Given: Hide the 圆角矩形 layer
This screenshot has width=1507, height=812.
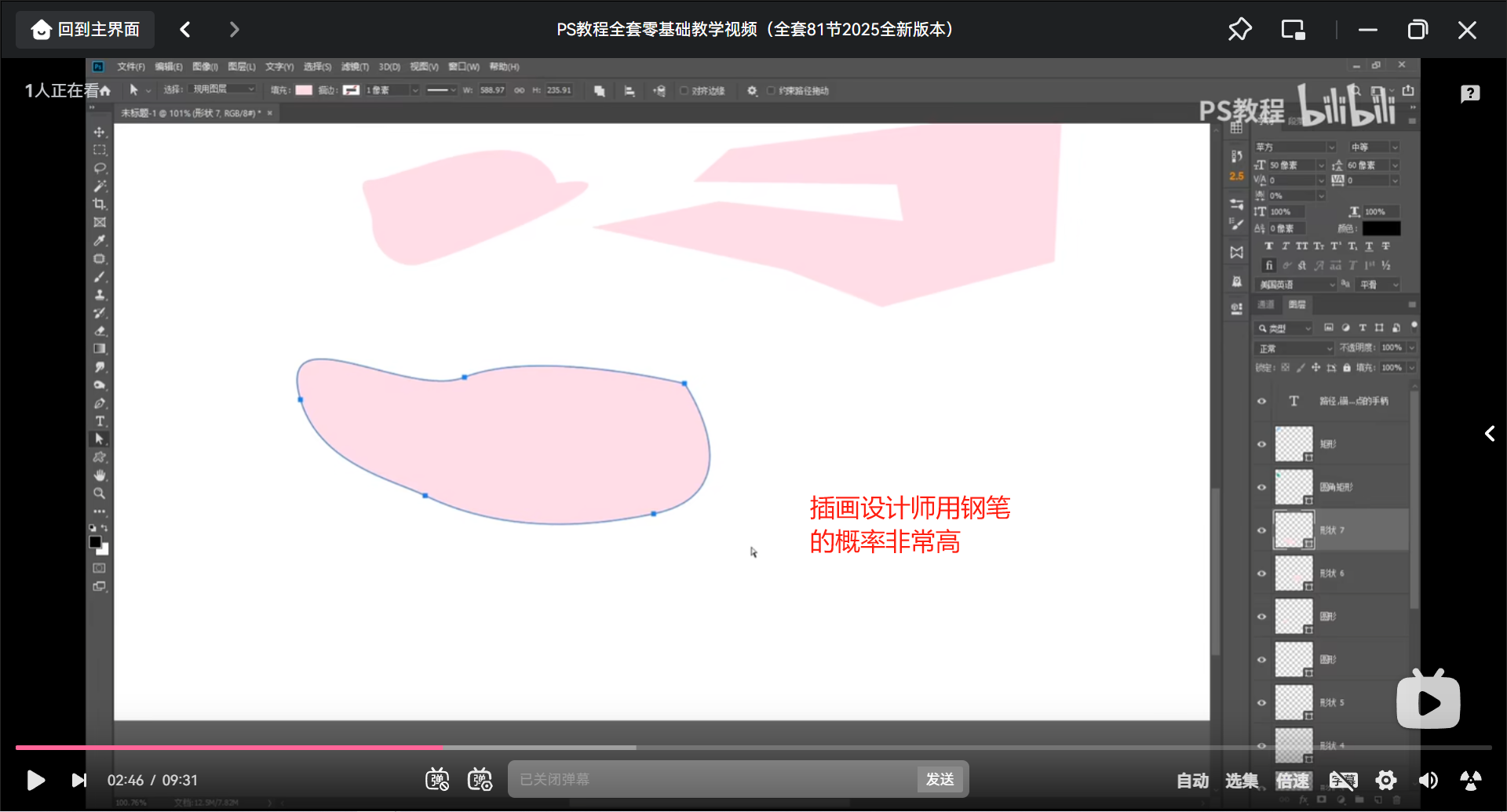Looking at the screenshot, I should pos(1262,487).
